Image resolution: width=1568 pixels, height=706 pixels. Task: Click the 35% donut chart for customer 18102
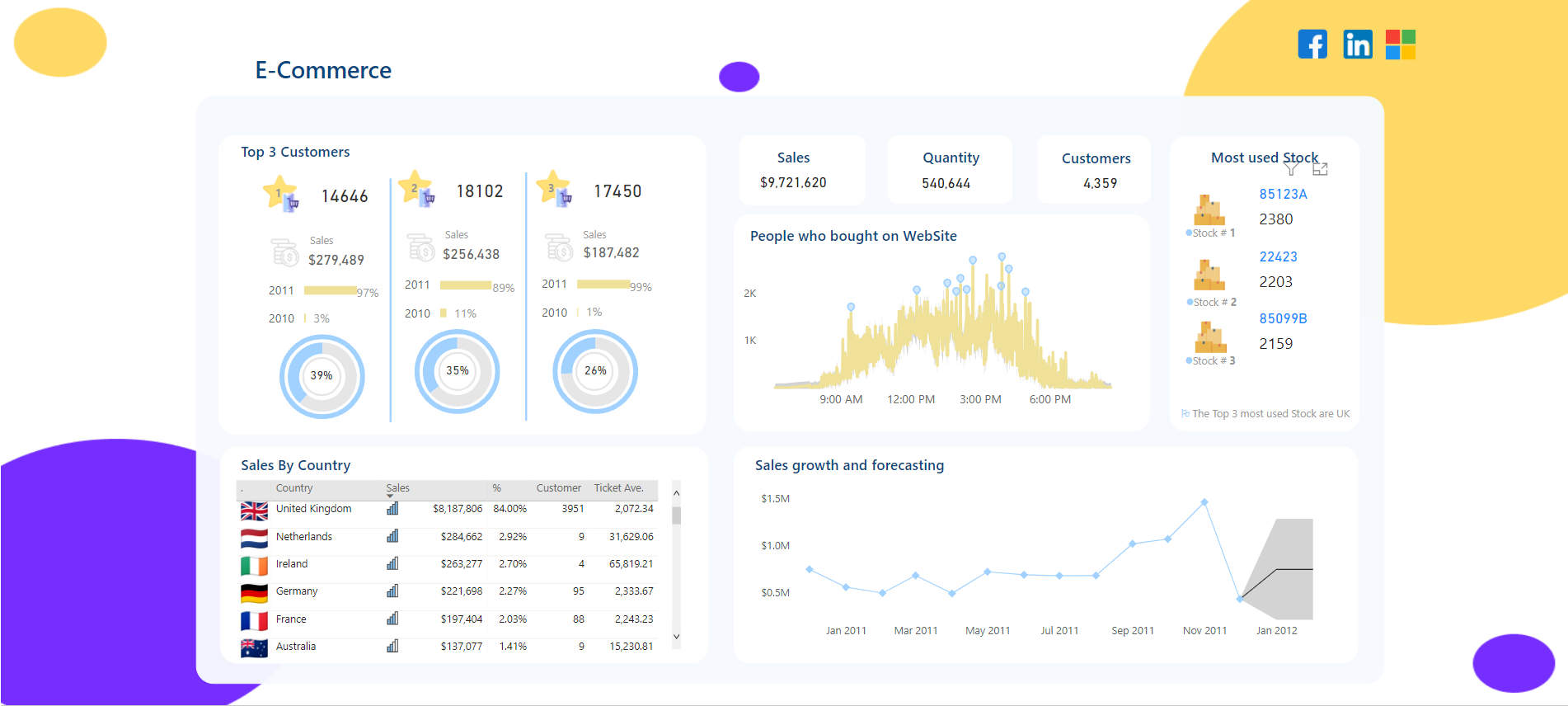pyautogui.click(x=457, y=371)
